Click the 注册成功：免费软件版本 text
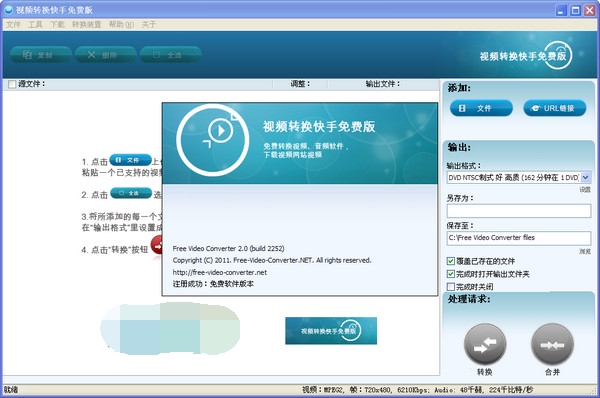This screenshot has width=600, height=398. [213, 284]
